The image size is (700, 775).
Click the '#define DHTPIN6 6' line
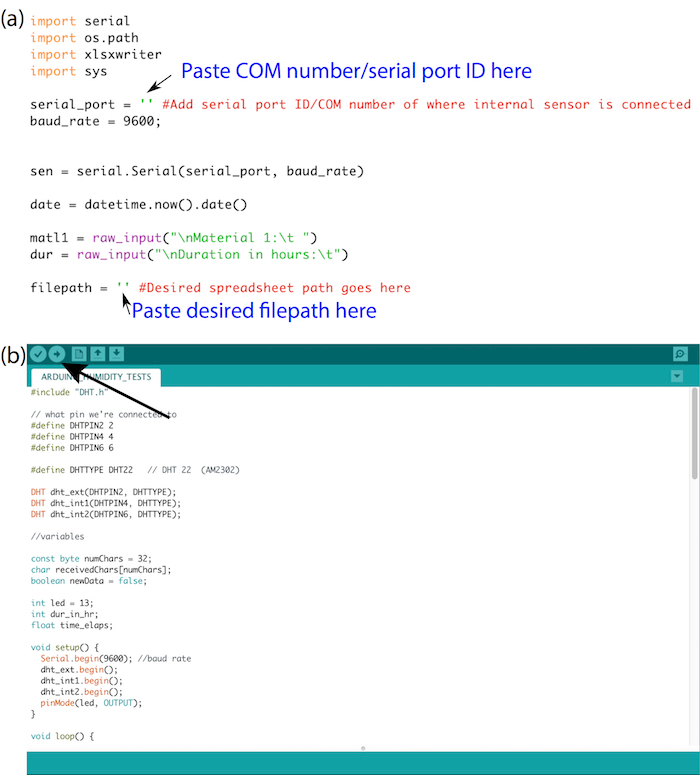(72, 448)
